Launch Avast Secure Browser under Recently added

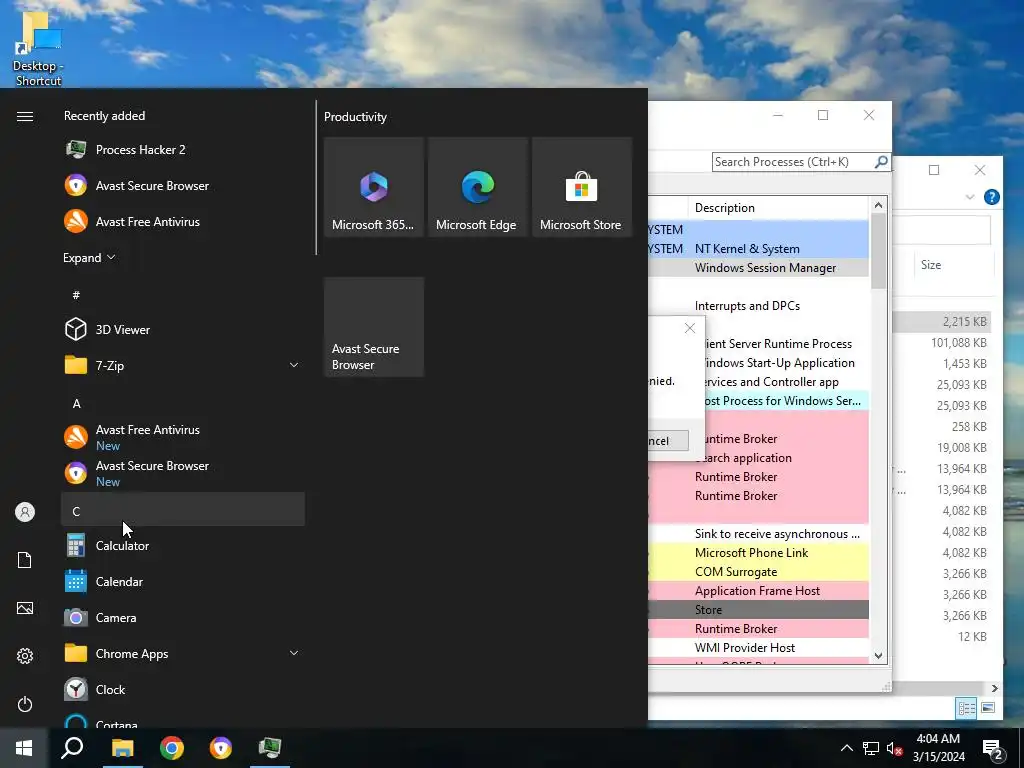(183, 185)
